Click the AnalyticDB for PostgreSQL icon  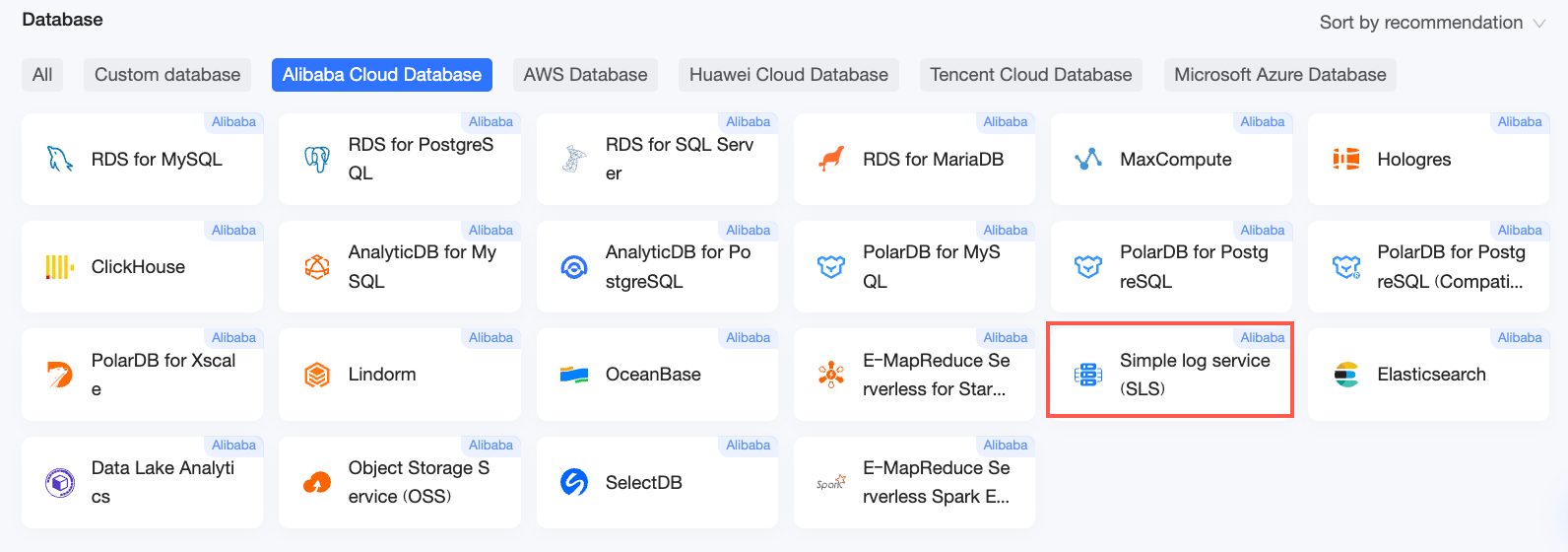coord(574,267)
